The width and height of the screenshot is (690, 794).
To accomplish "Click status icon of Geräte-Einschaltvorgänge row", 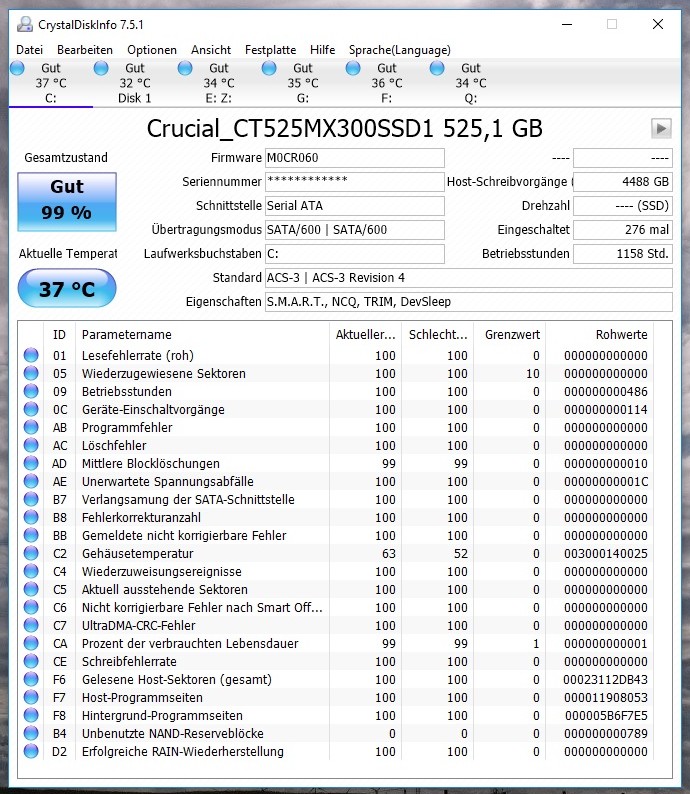I will tap(31, 409).
